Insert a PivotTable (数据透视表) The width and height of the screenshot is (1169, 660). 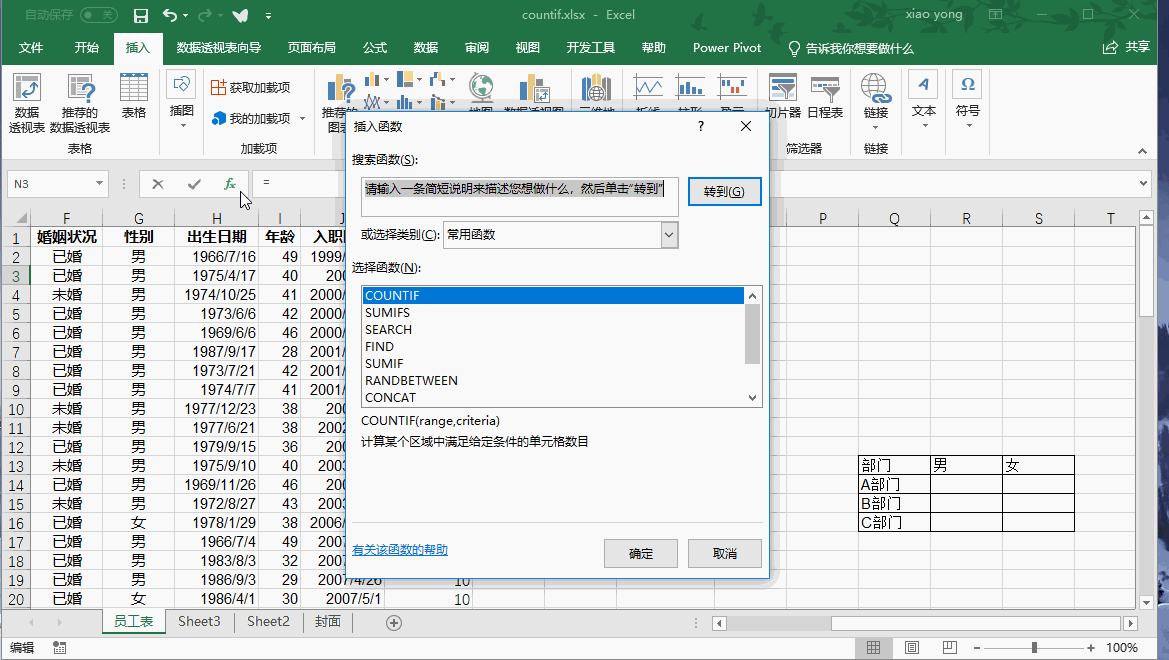(x=27, y=103)
